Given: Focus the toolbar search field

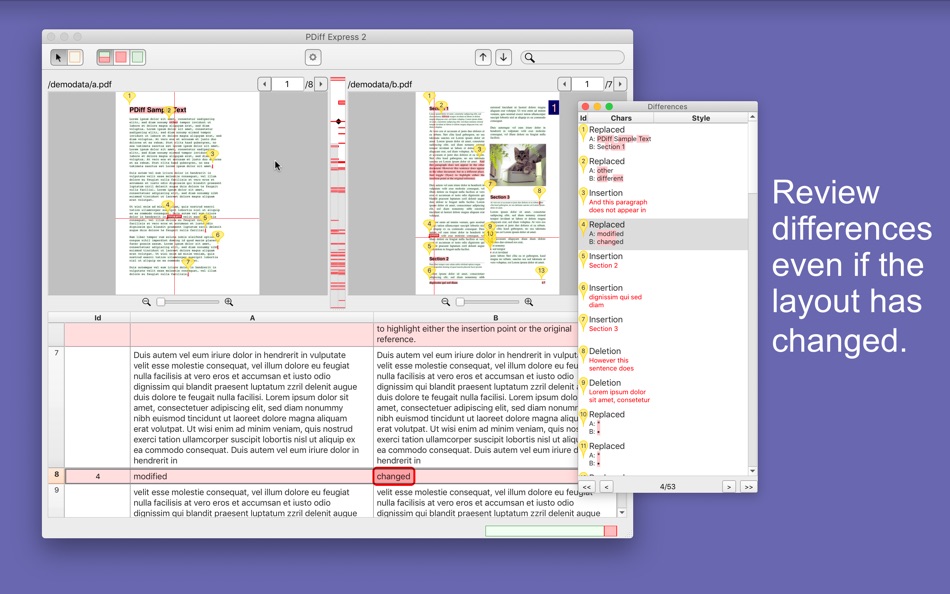Looking at the screenshot, I should pos(572,58).
